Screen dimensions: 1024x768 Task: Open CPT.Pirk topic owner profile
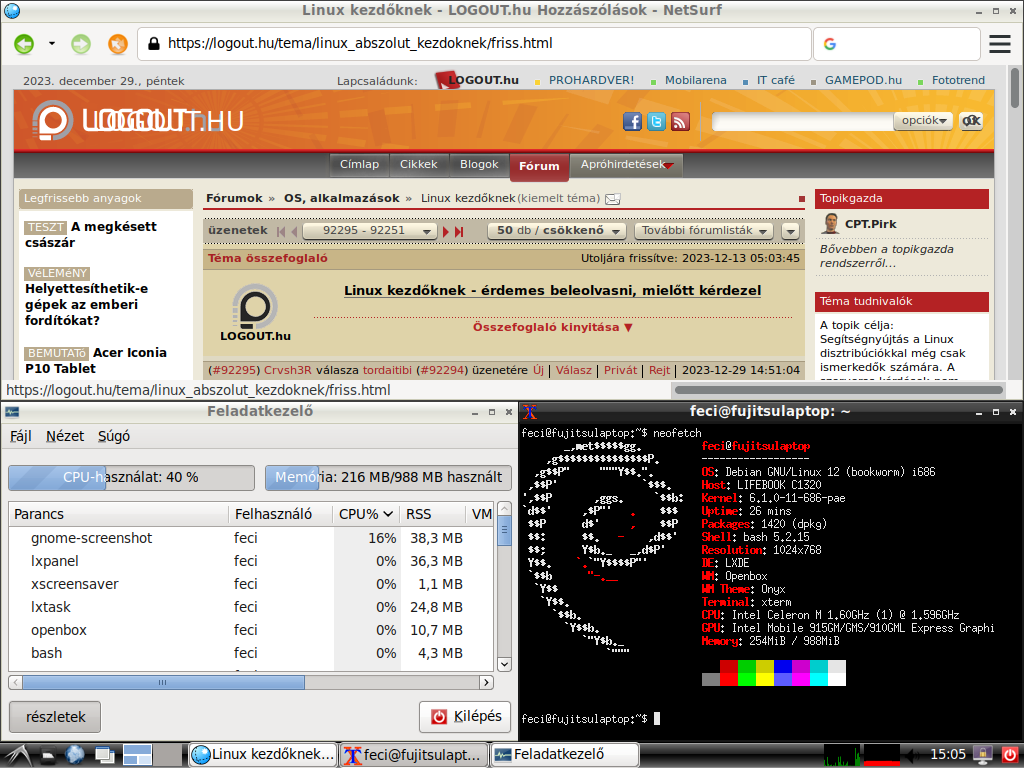click(x=871, y=224)
